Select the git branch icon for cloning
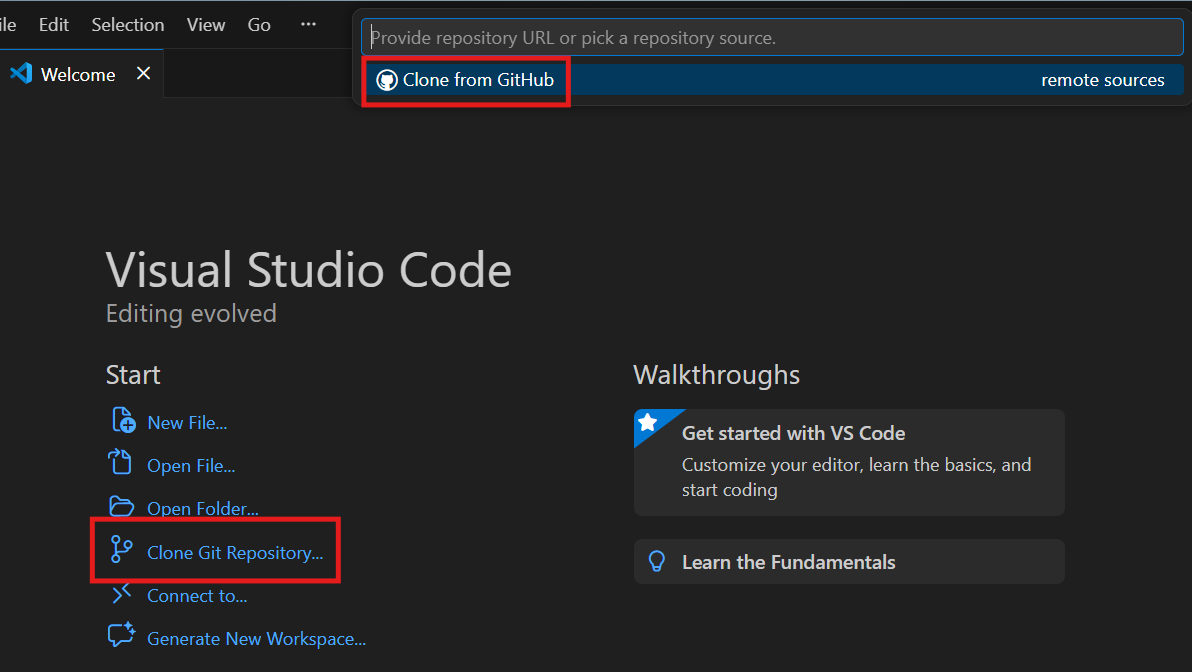1192x672 pixels. [x=120, y=550]
